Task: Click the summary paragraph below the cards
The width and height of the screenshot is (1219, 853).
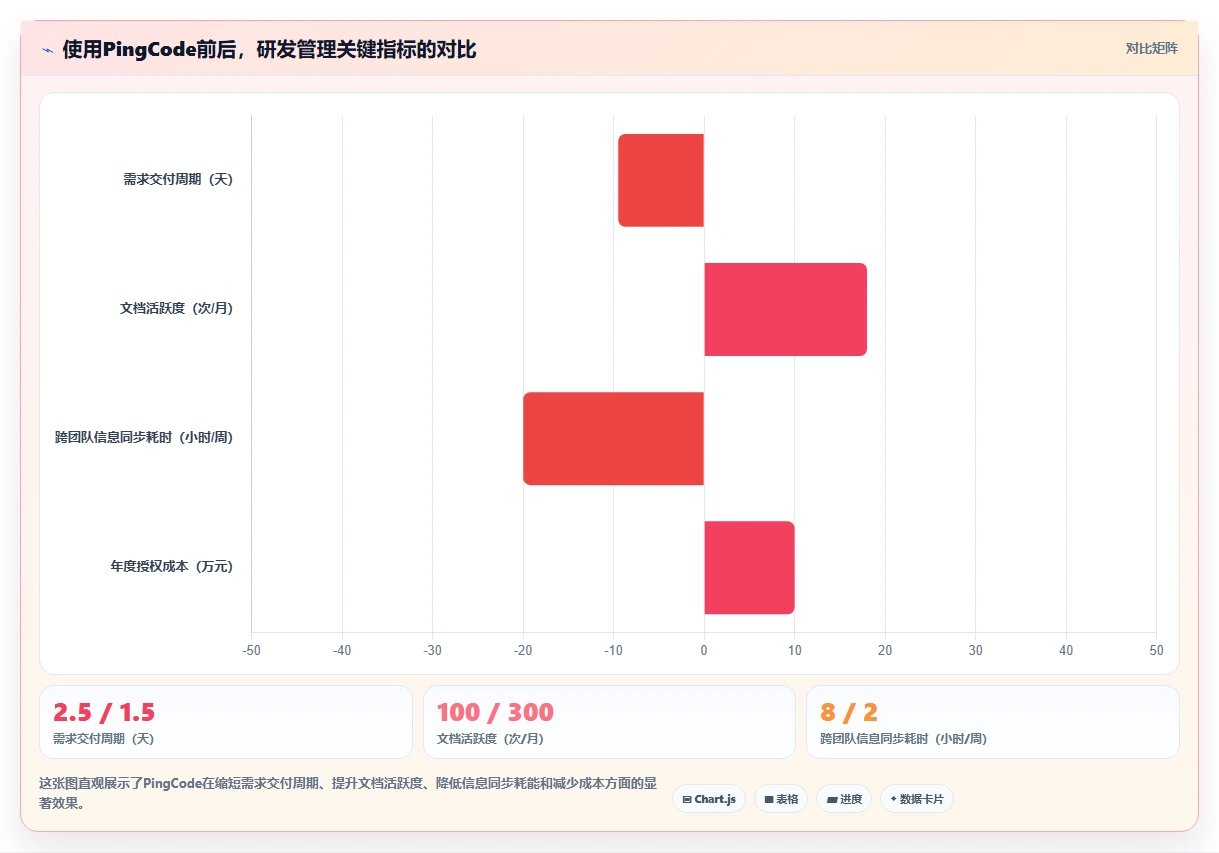Action: pyautogui.click(x=347, y=793)
